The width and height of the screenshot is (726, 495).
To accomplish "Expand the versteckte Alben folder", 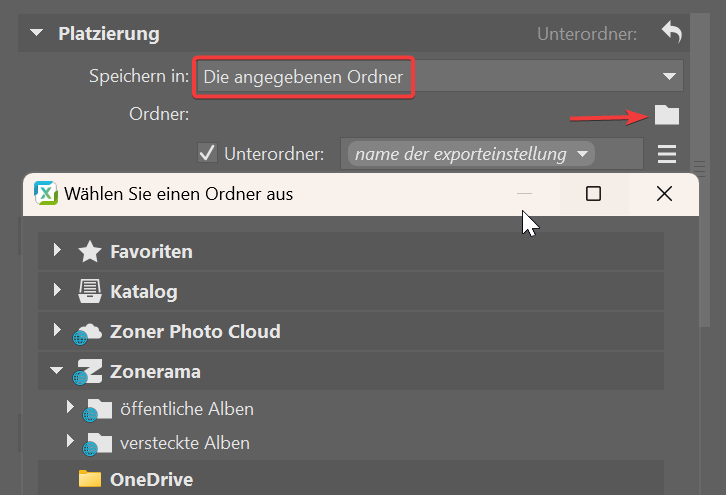I will tap(70, 440).
